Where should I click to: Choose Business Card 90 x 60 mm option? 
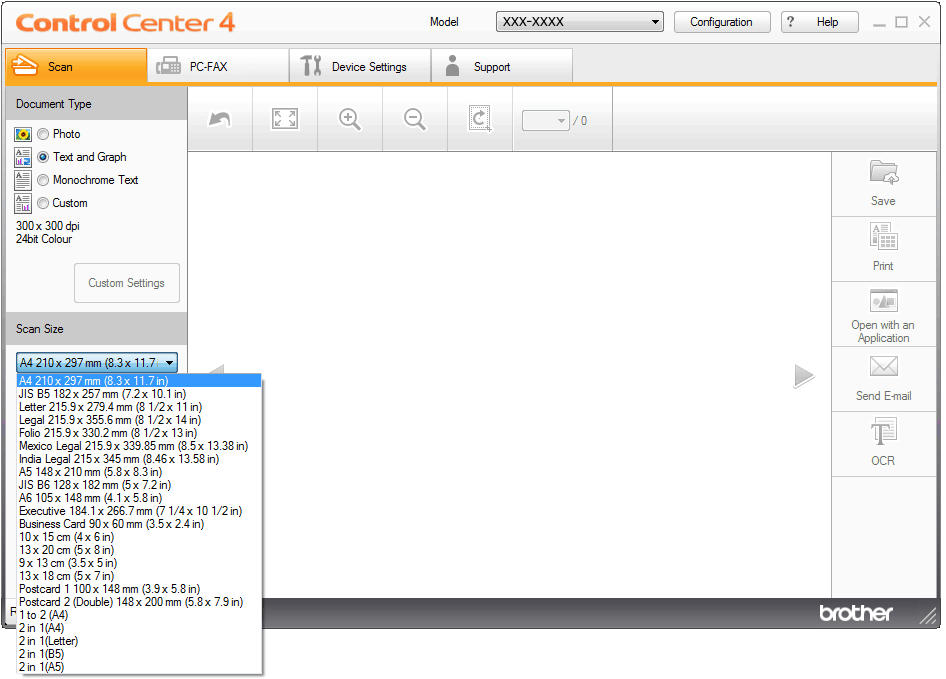coord(139,524)
